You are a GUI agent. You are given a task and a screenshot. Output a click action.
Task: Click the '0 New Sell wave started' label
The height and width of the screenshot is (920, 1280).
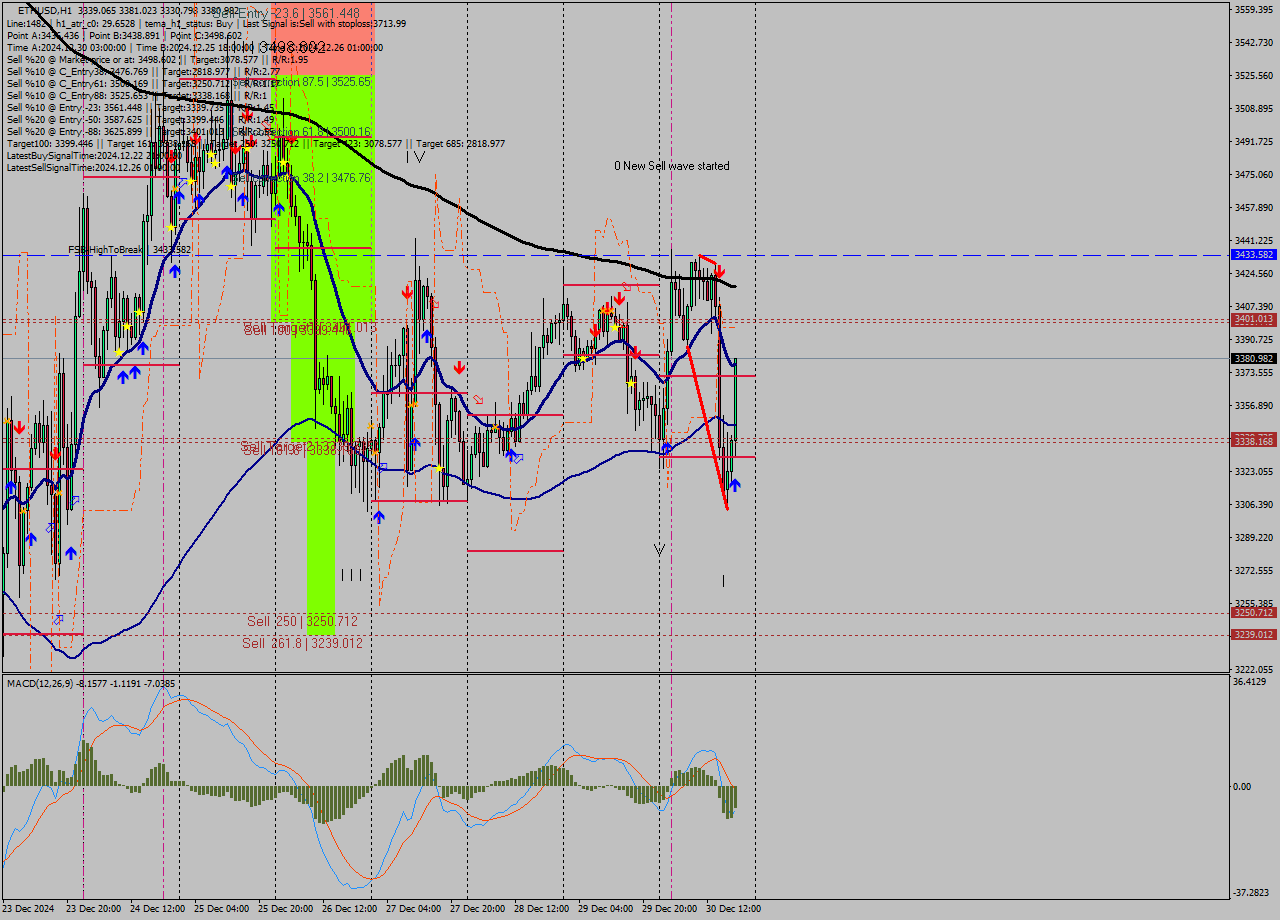(672, 166)
